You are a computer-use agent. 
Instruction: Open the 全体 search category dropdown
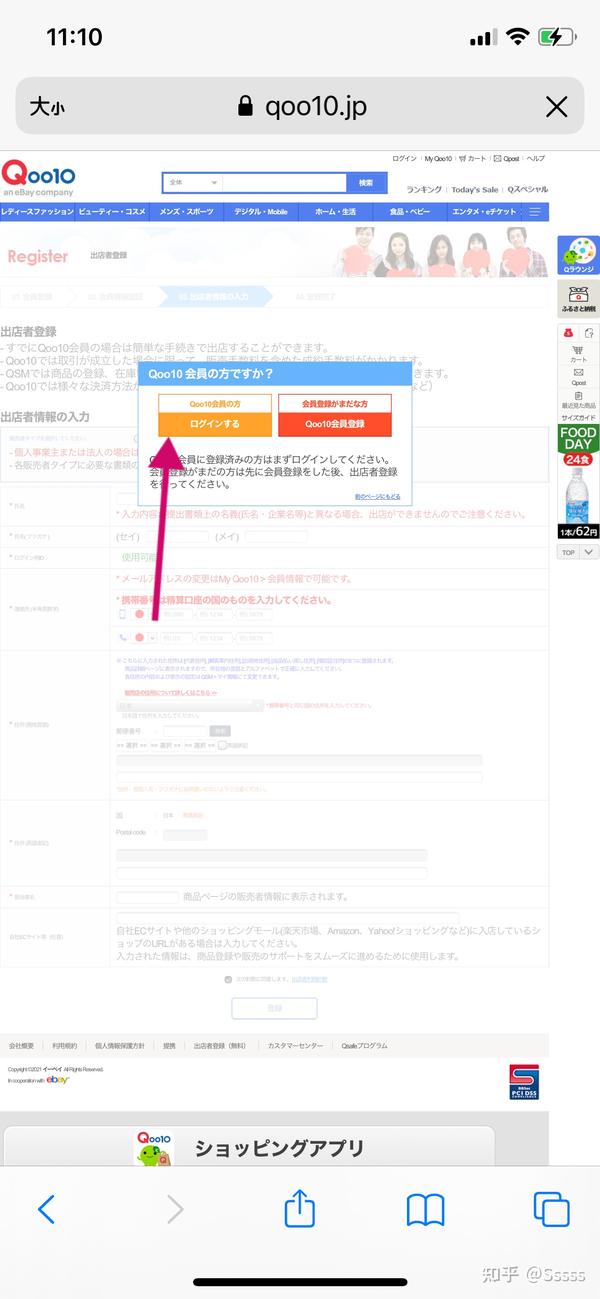(193, 183)
